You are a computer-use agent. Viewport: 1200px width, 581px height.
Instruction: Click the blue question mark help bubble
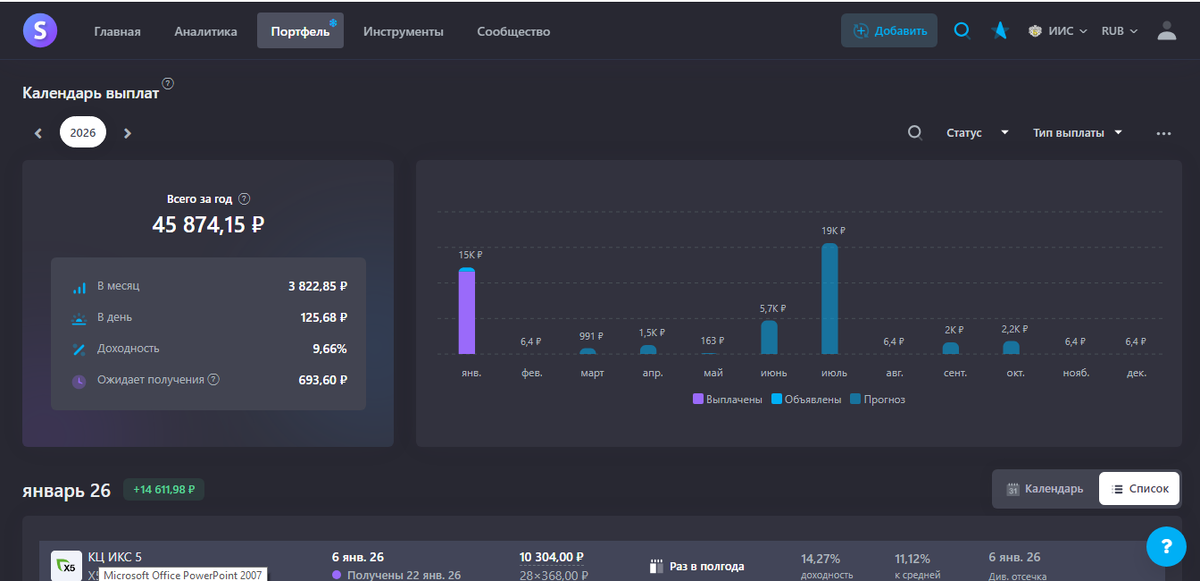(1165, 546)
